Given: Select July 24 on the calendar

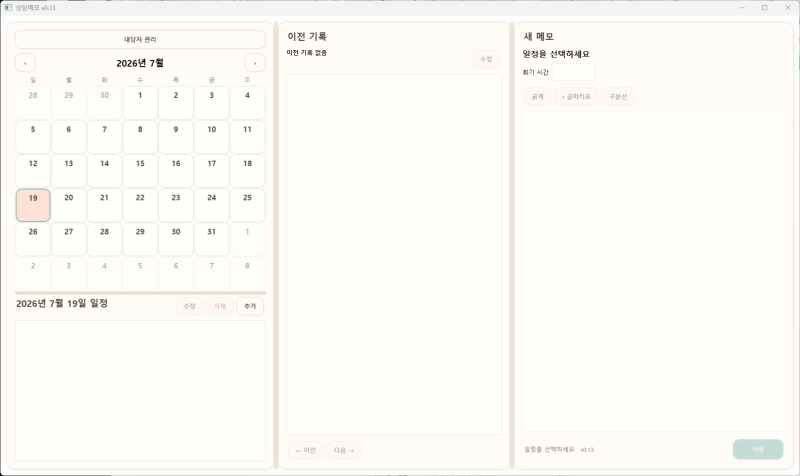Looking at the screenshot, I should (x=212, y=205).
